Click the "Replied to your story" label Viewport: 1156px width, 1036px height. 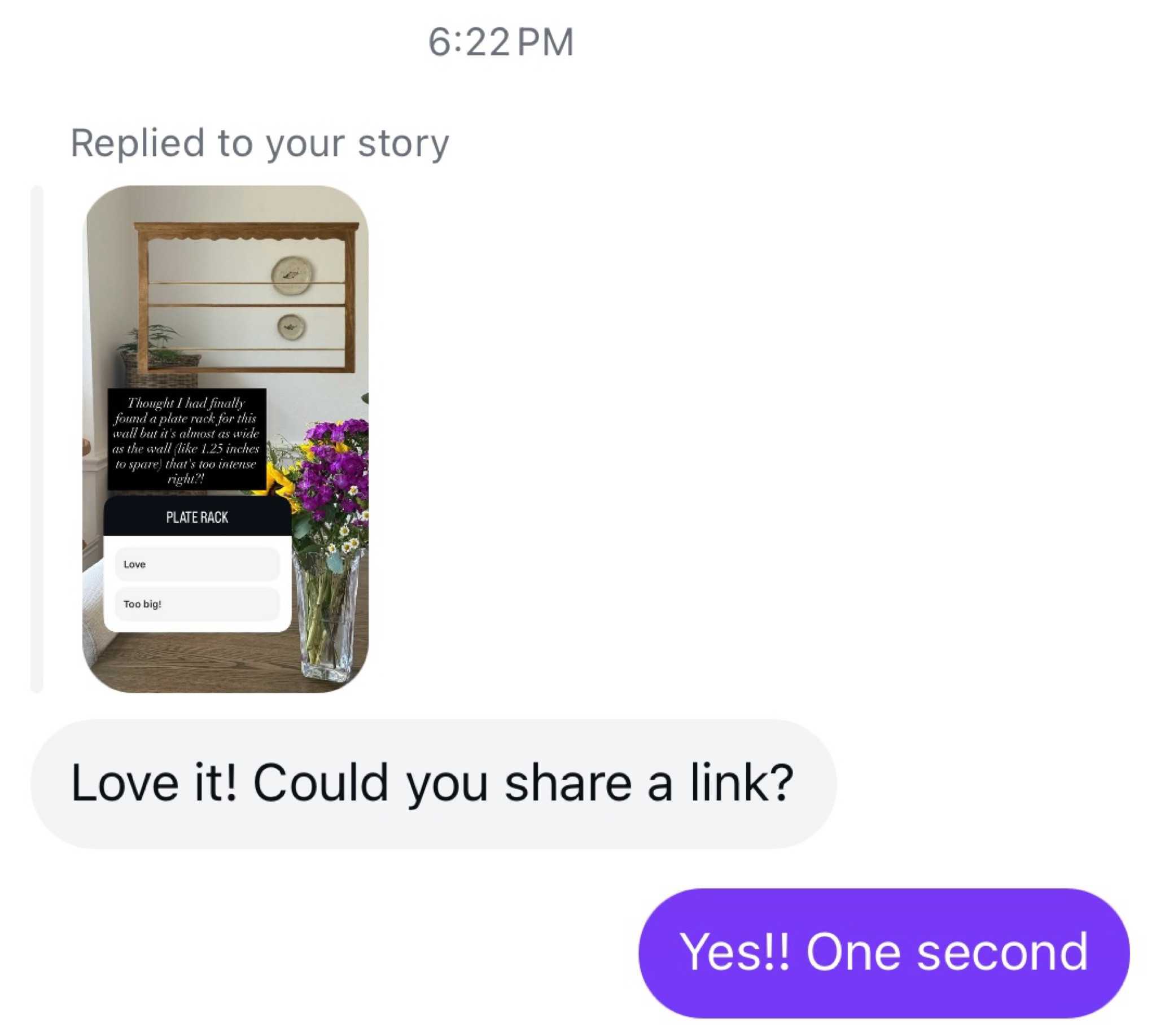coord(260,143)
